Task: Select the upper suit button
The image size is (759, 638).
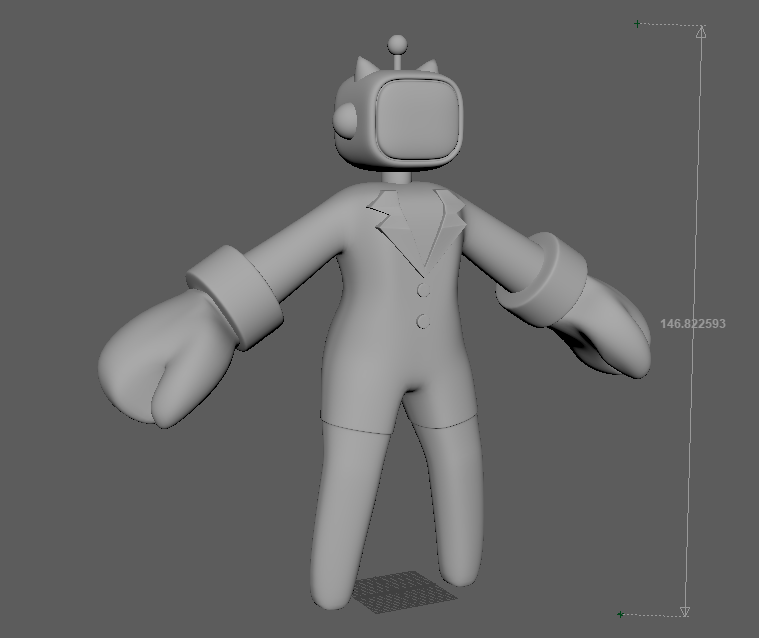Action: (423, 291)
